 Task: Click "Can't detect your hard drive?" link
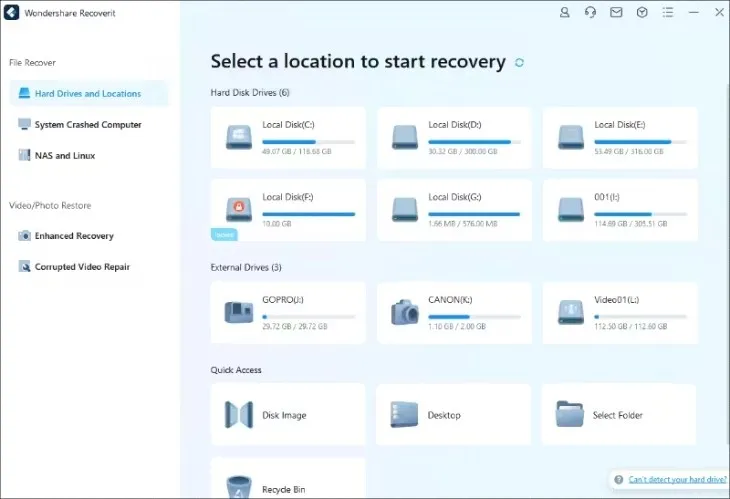tap(676, 480)
